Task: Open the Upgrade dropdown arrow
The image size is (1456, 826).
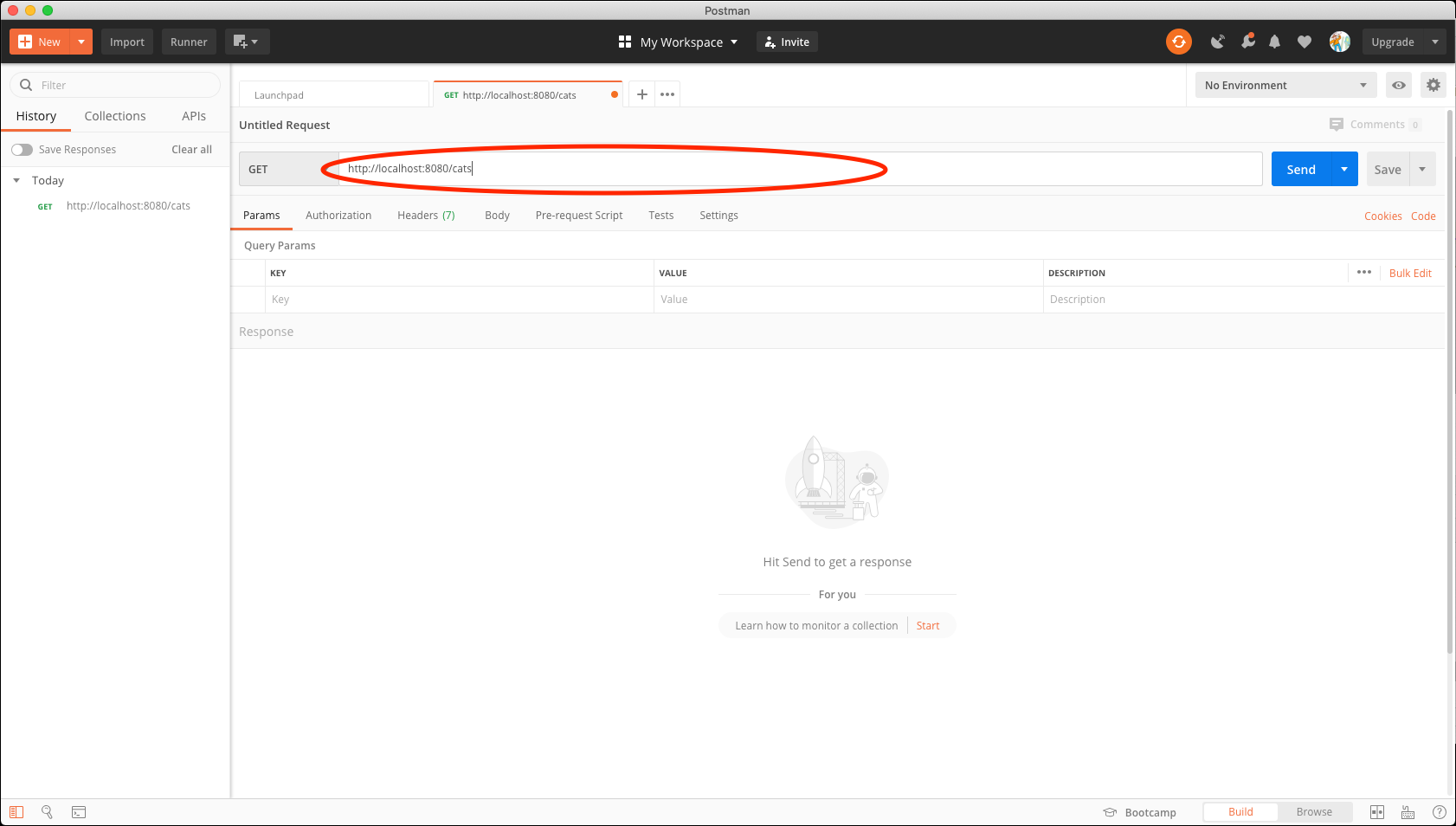Action: [x=1434, y=42]
